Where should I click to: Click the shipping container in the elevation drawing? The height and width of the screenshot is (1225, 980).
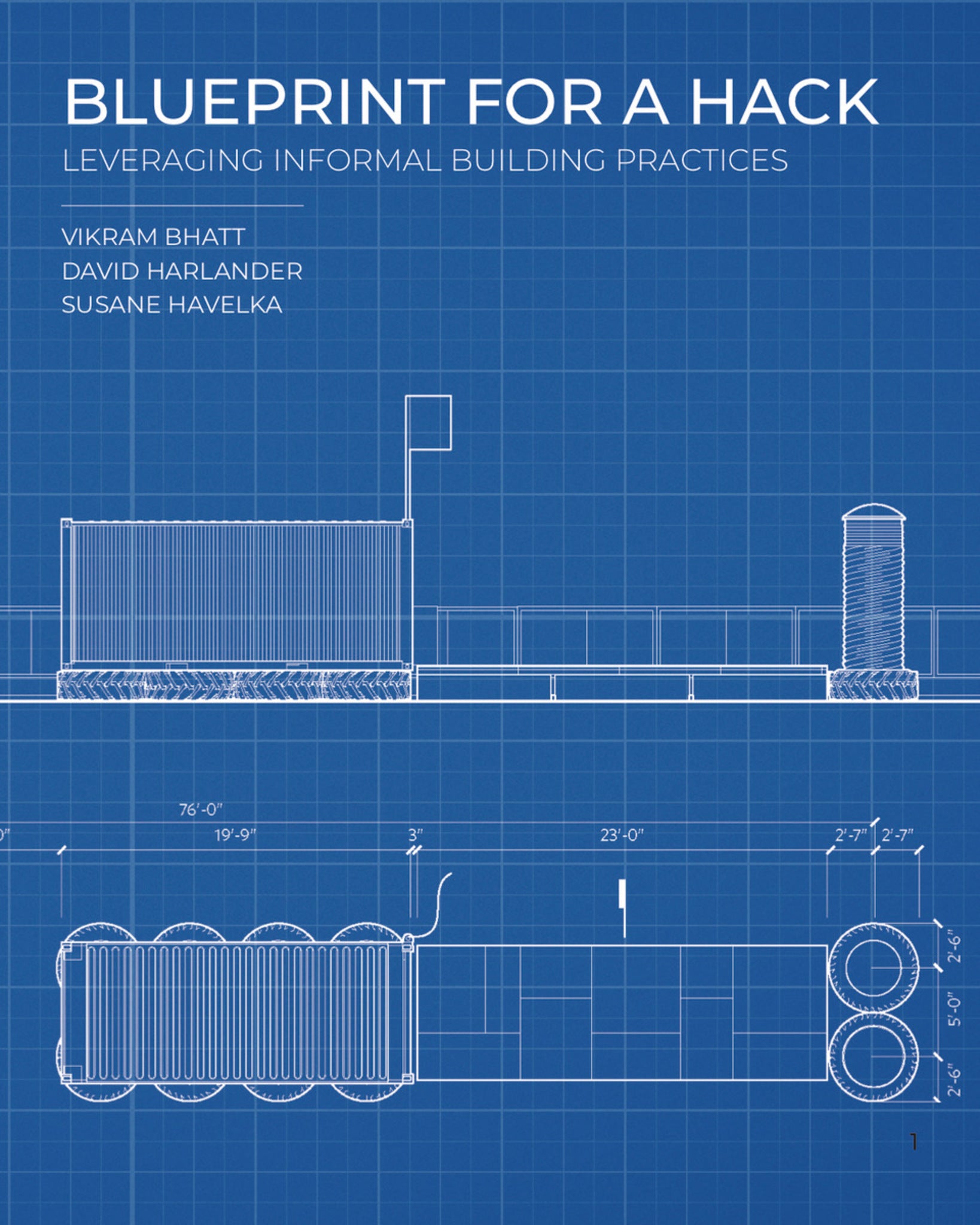pos(237,594)
